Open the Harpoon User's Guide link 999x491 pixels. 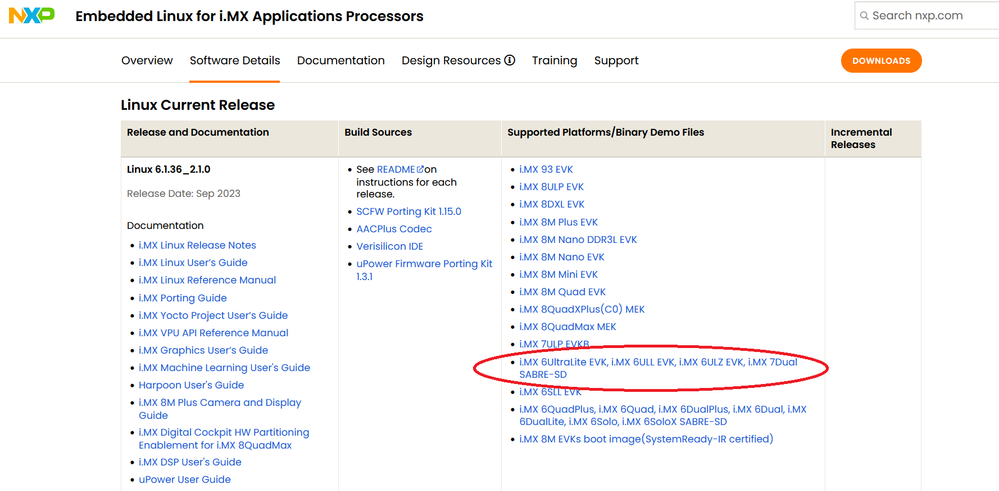(191, 385)
